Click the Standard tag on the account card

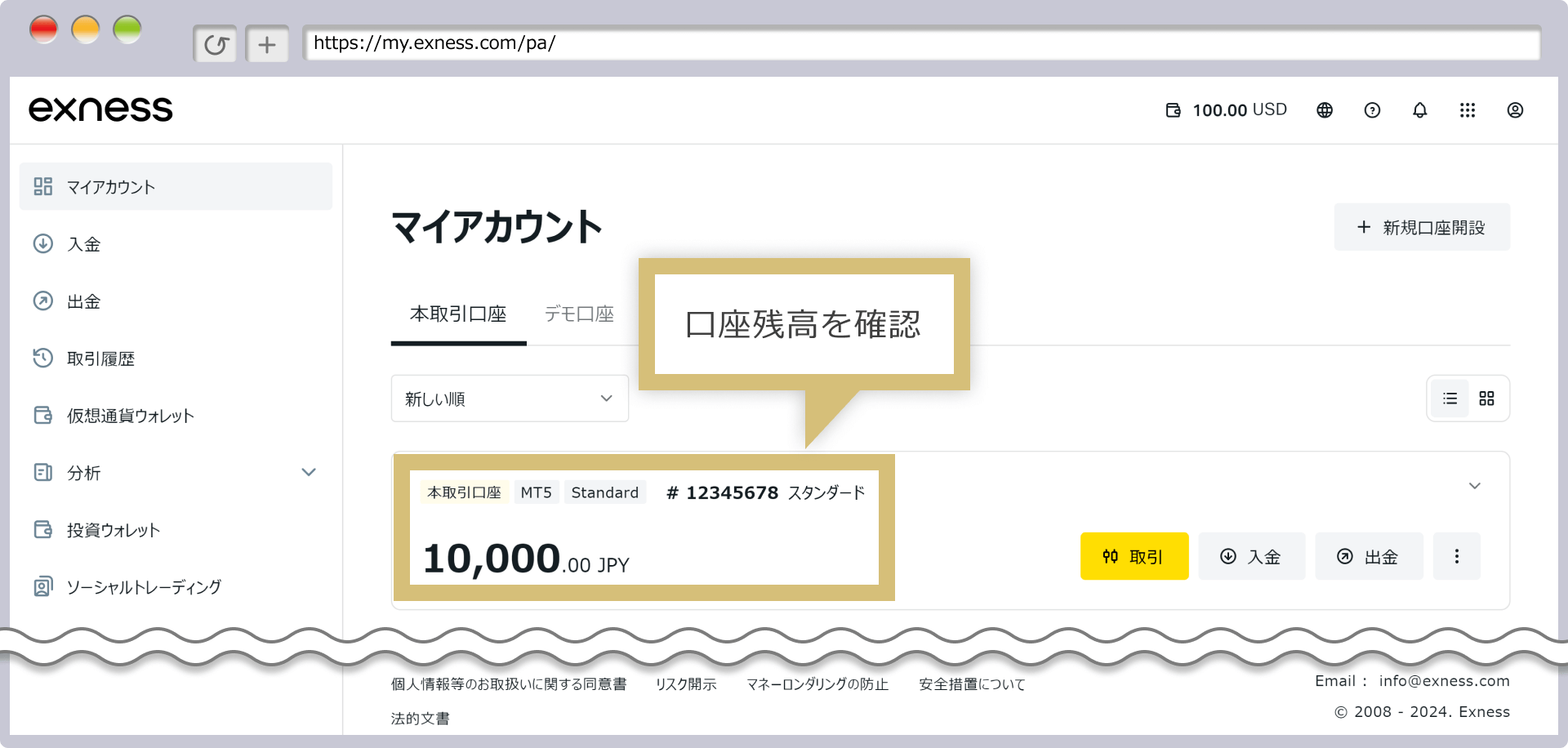[605, 492]
